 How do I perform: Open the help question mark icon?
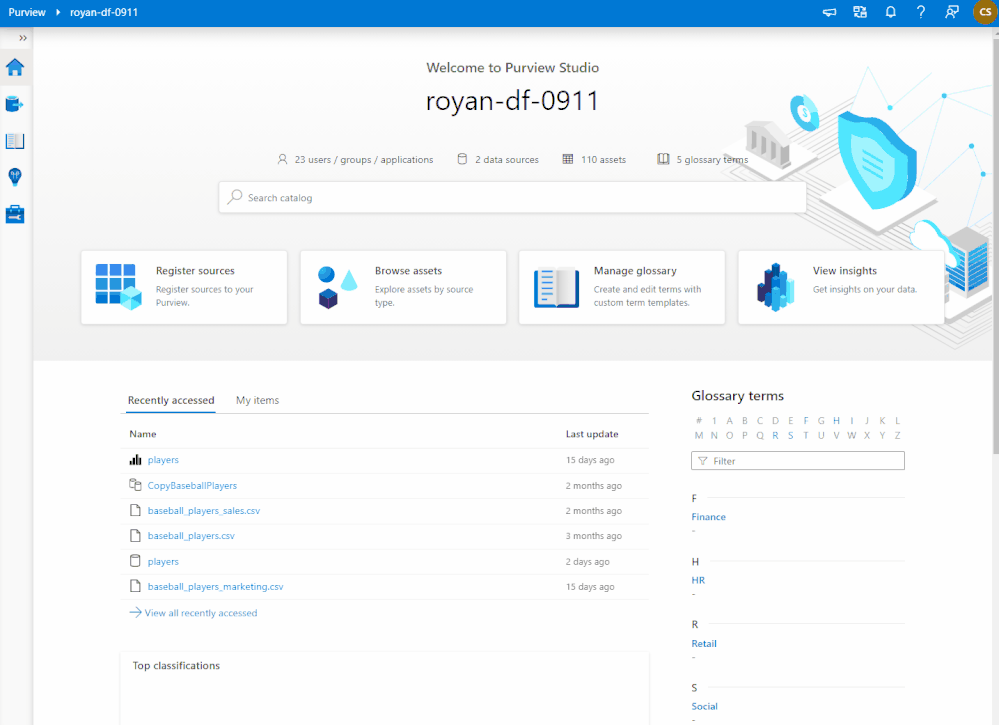(x=921, y=12)
